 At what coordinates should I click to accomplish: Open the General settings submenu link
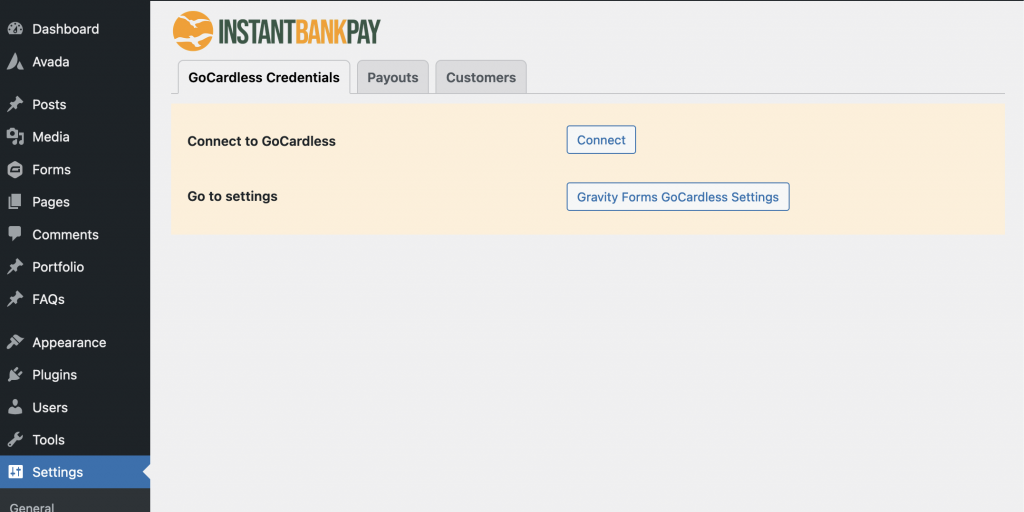coord(31,507)
